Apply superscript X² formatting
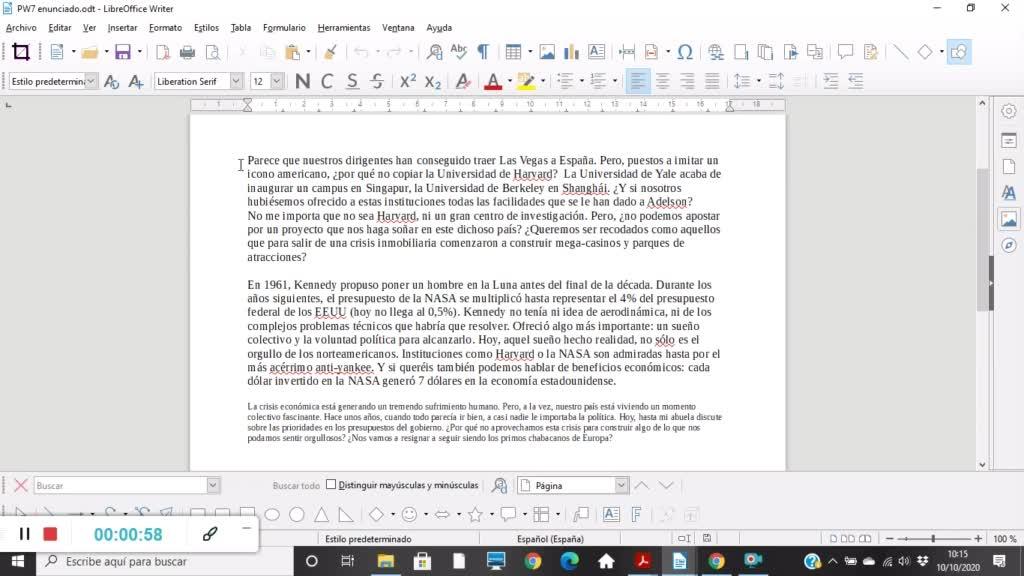Screen dimensions: 1024x576 (408, 81)
